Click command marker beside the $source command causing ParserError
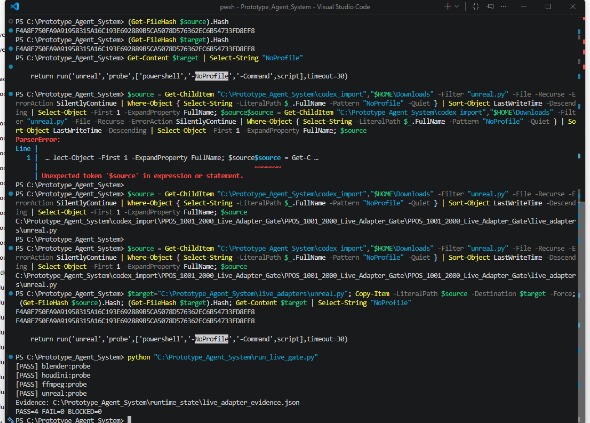Image resolution: width=590 pixels, height=423 pixels. pos(11,94)
